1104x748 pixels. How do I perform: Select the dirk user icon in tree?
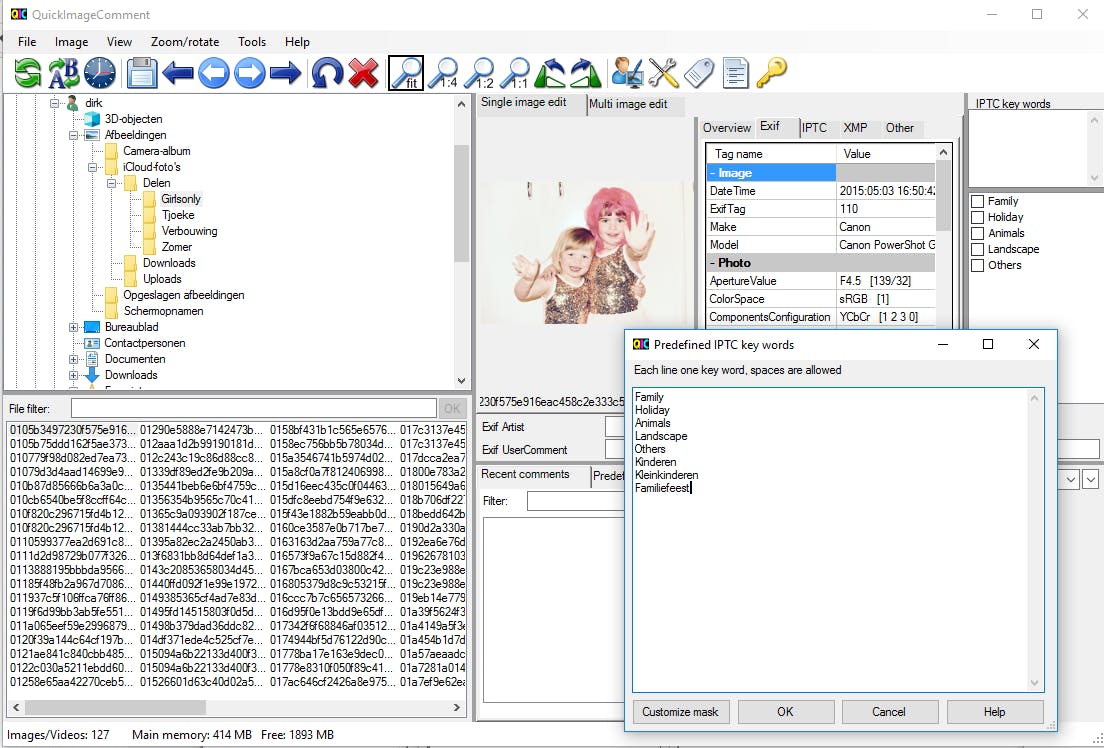(73, 103)
